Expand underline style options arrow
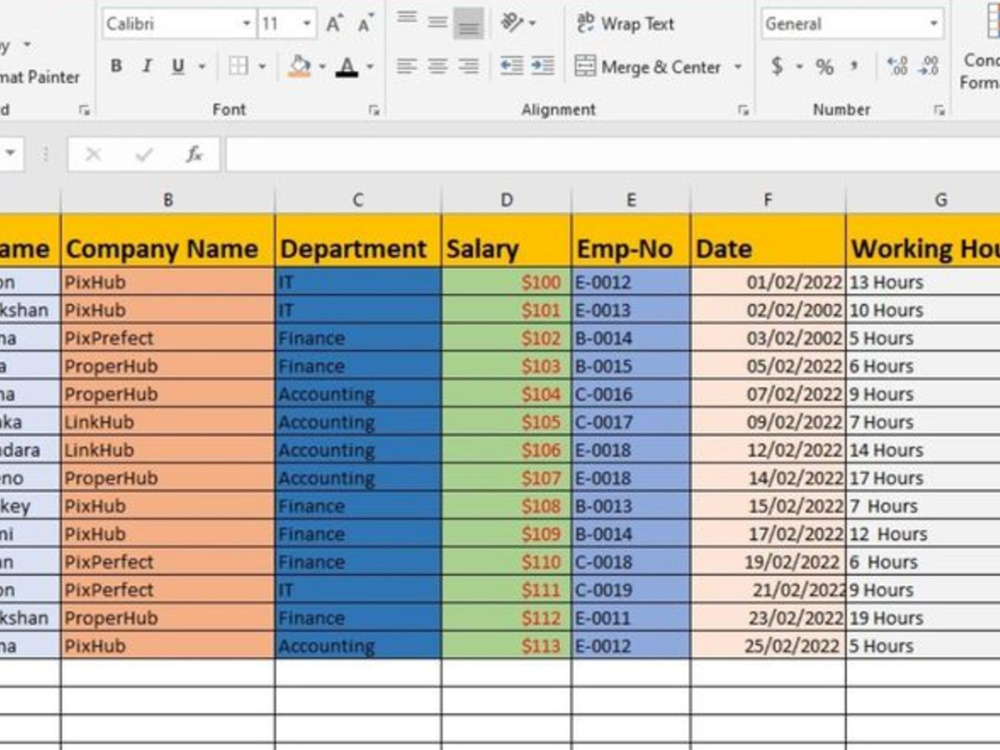 [202, 66]
